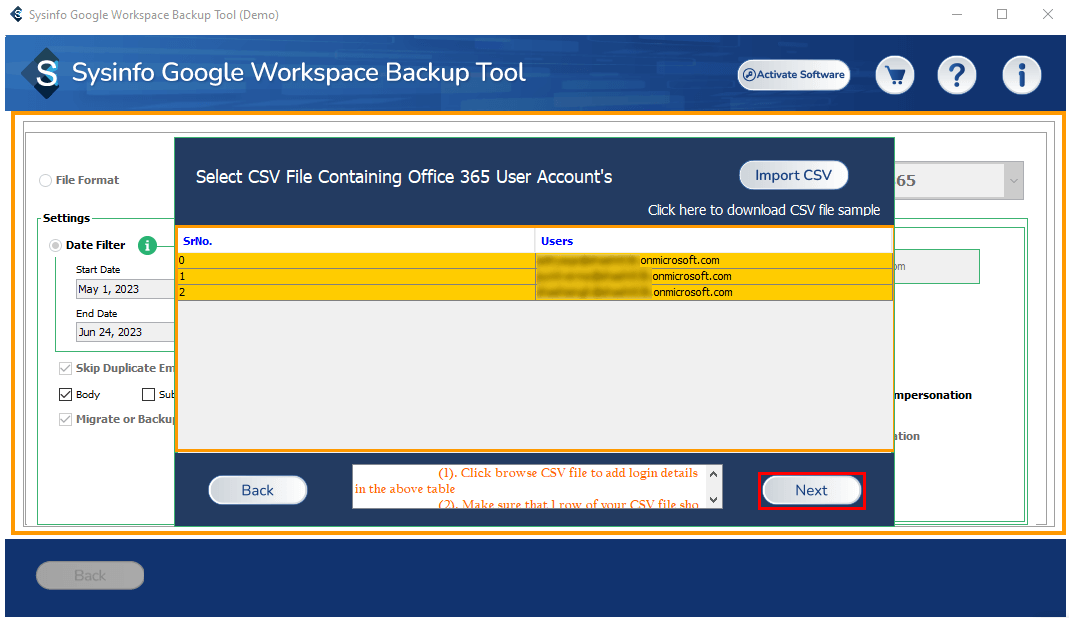Click Activate Software button
This screenshot has width=1069, height=618.
point(794,75)
